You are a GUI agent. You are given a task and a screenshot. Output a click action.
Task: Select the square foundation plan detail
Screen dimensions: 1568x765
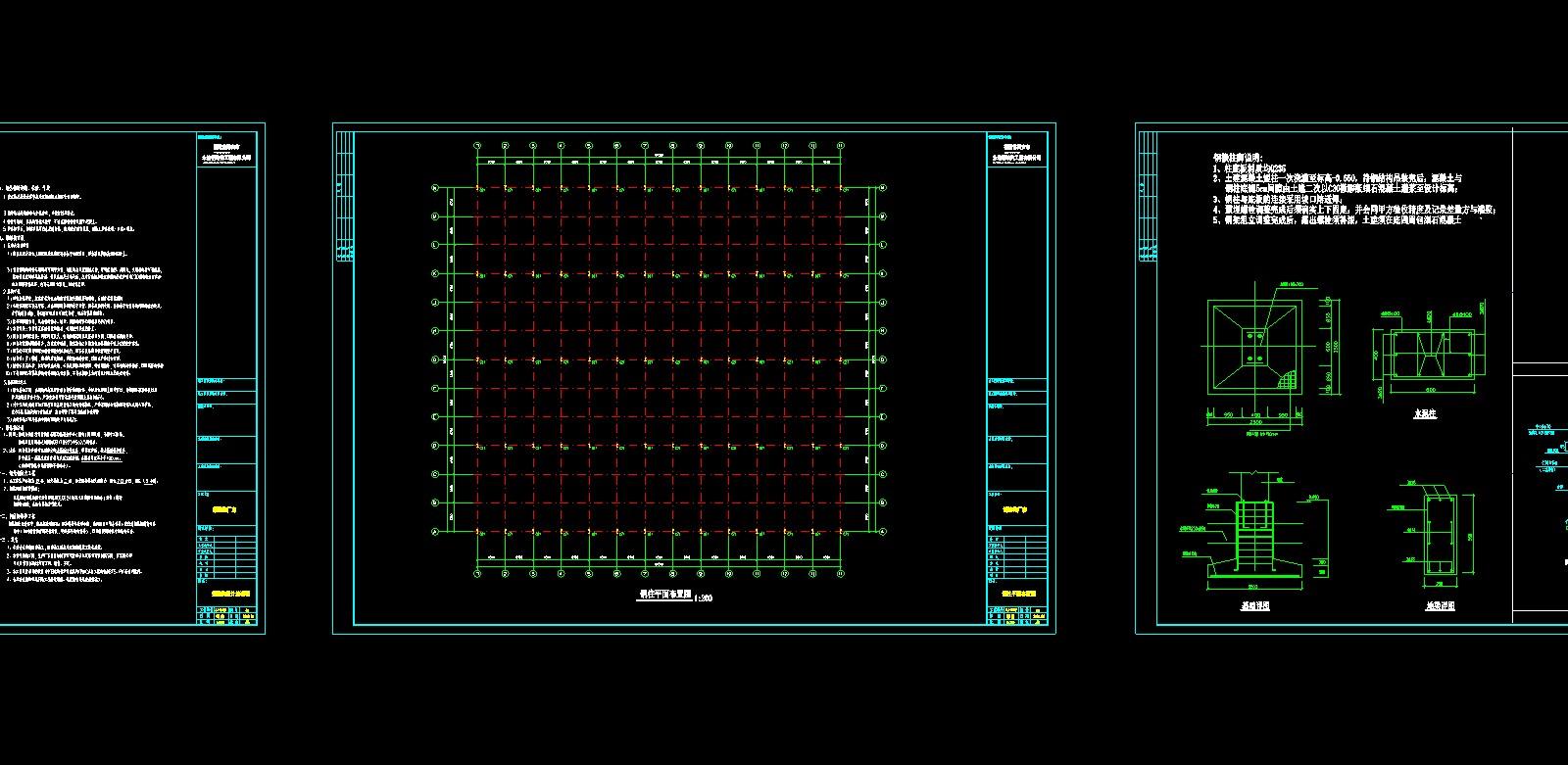(1252, 350)
